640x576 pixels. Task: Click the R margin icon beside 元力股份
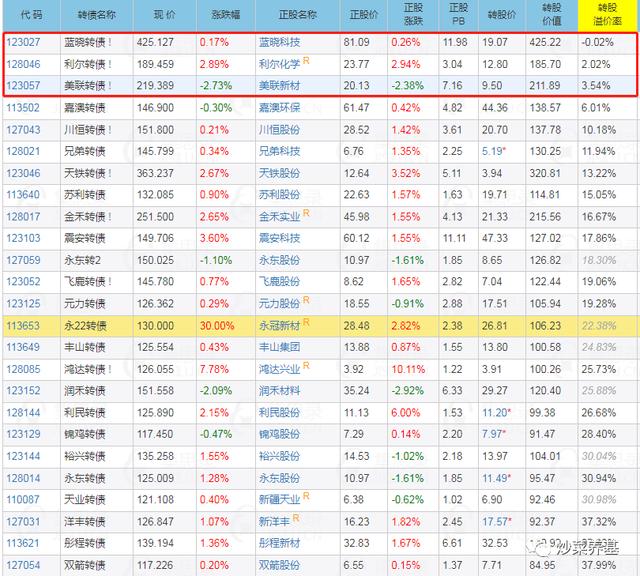tap(306, 300)
